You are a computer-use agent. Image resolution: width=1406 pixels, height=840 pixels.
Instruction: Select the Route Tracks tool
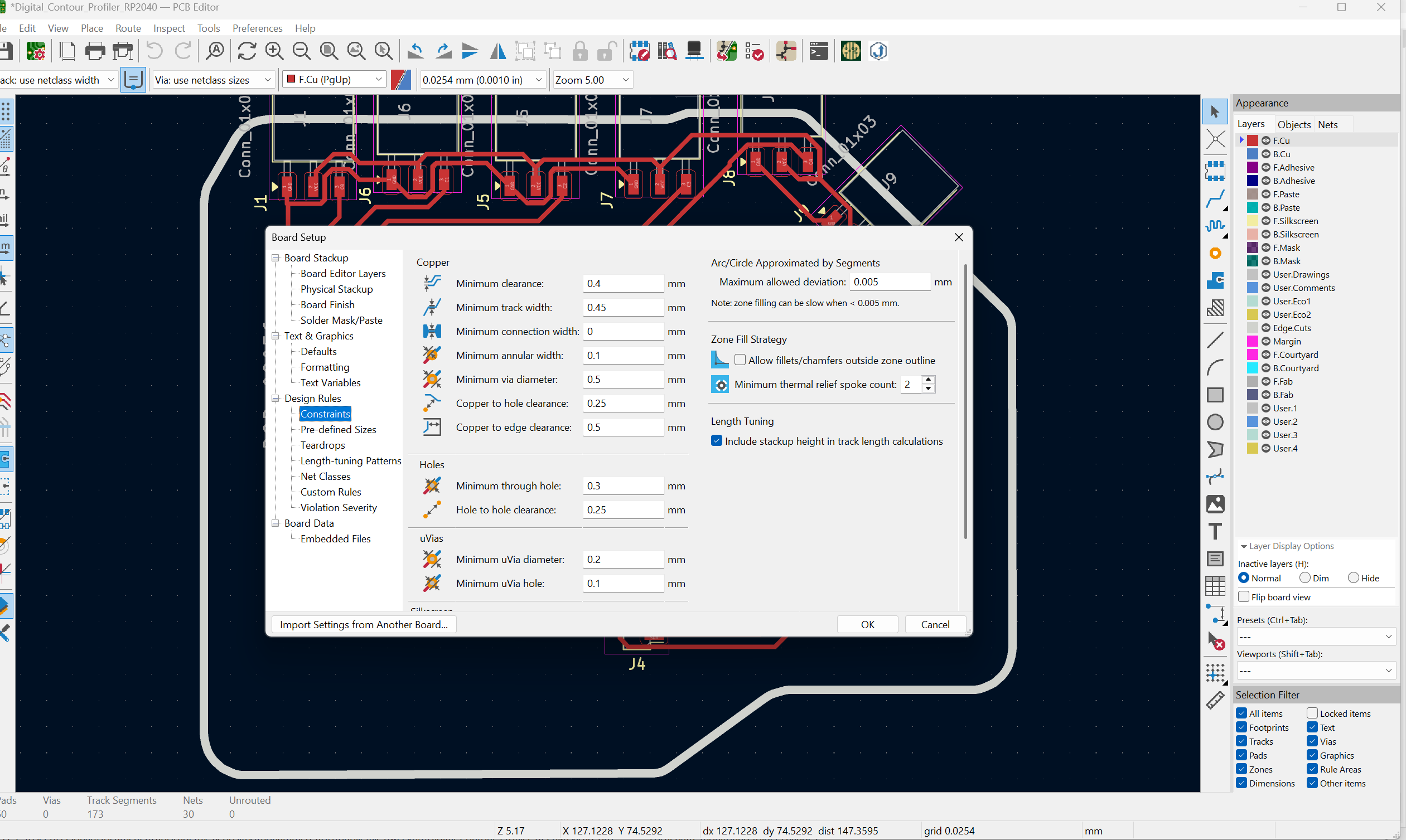[1215, 199]
